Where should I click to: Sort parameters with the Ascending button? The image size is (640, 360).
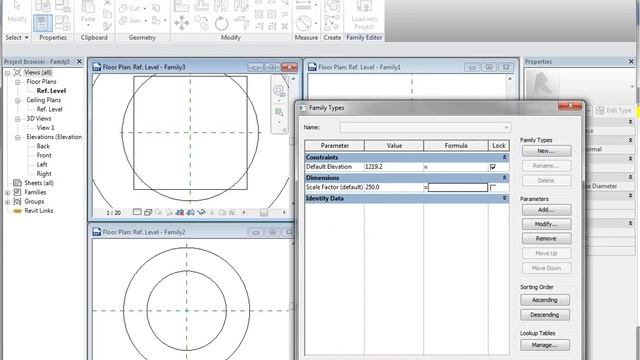pyautogui.click(x=544, y=300)
